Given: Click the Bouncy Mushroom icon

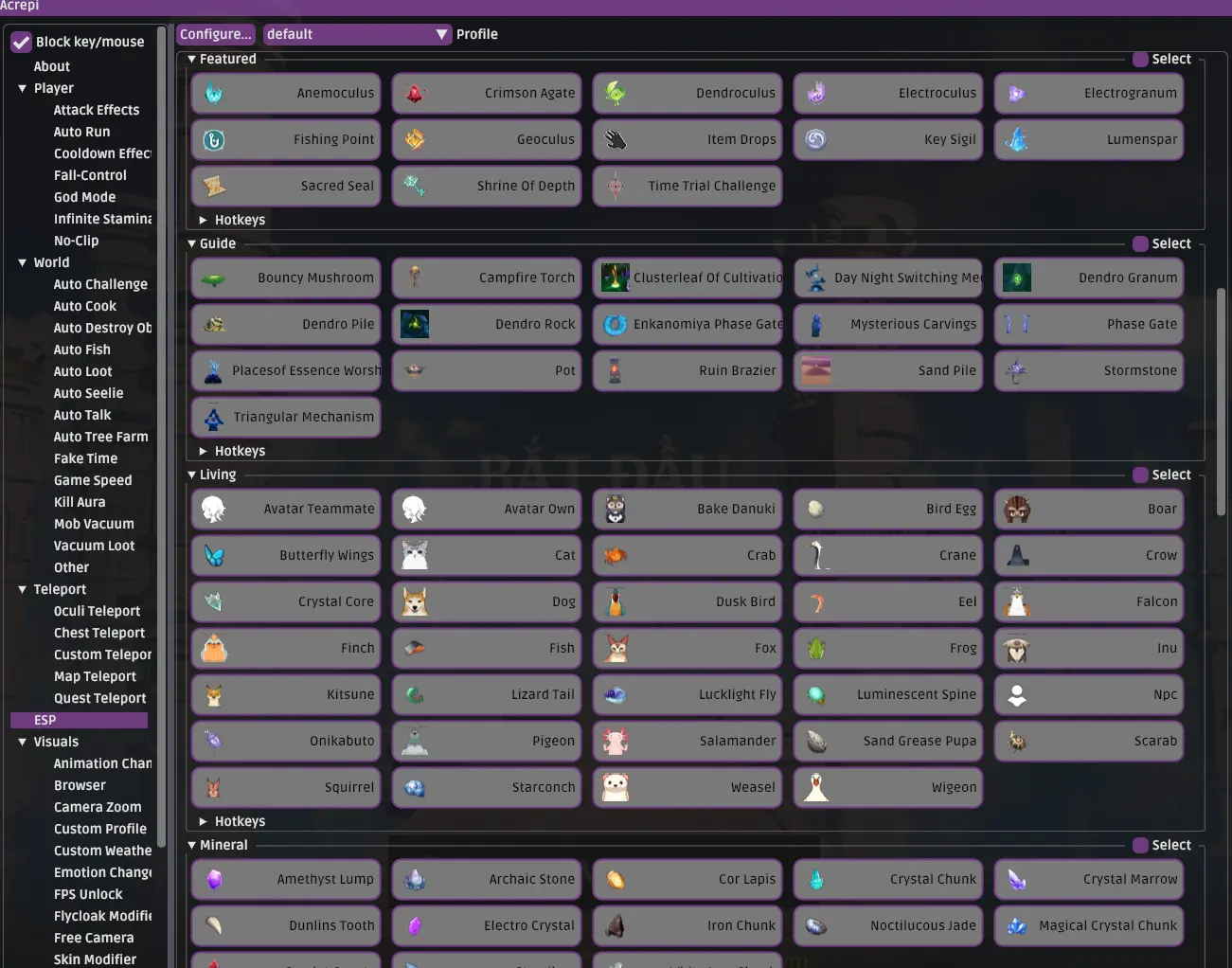Looking at the screenshot, I should (x=214, y=278).
